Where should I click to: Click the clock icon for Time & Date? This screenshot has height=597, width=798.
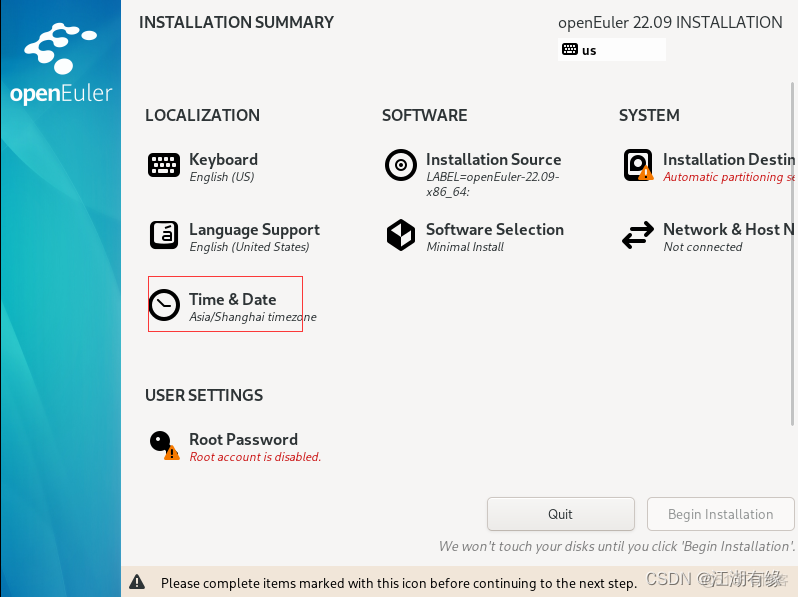[164, 305]
